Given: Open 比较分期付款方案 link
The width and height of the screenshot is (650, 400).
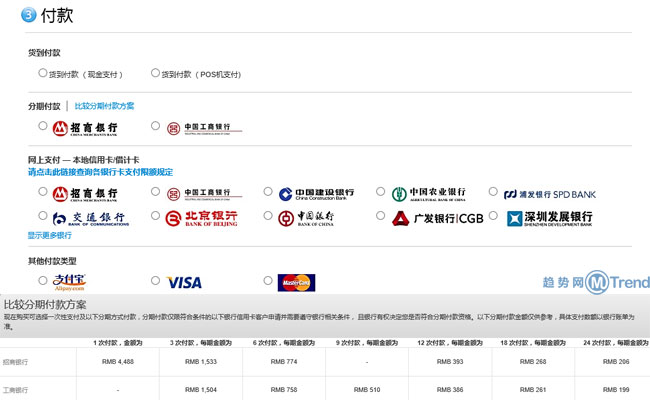Looking at the screenshot, I should [x=104, y=106].
